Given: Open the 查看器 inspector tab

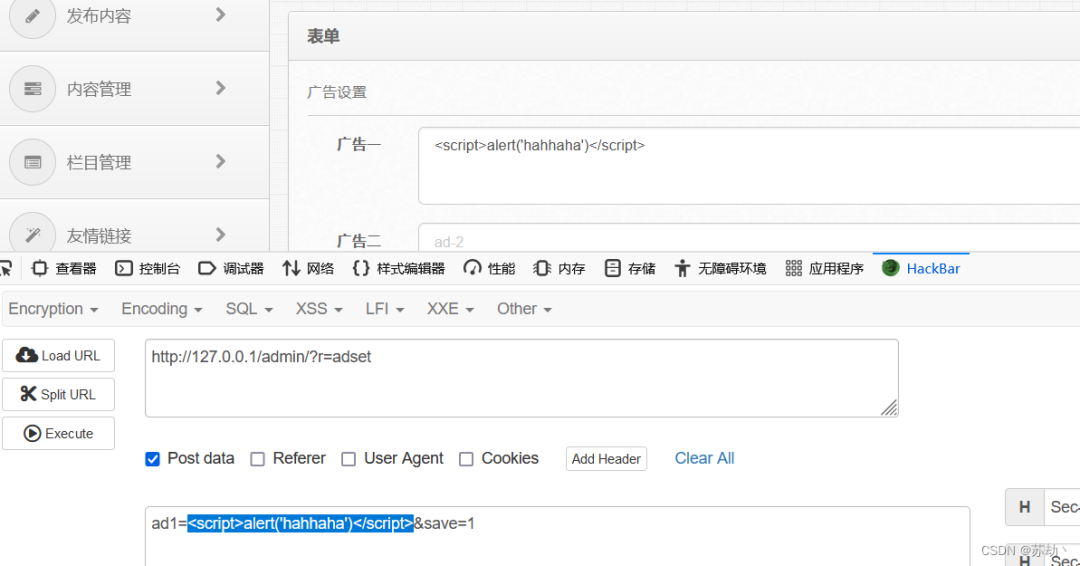Looking at the screenshot, I should [x=64, y=269].
